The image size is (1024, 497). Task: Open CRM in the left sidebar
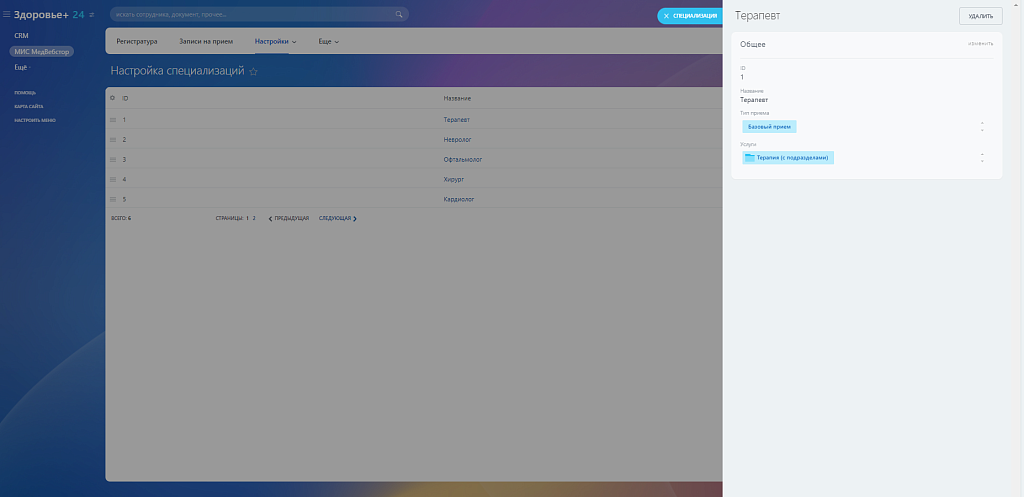21,35
